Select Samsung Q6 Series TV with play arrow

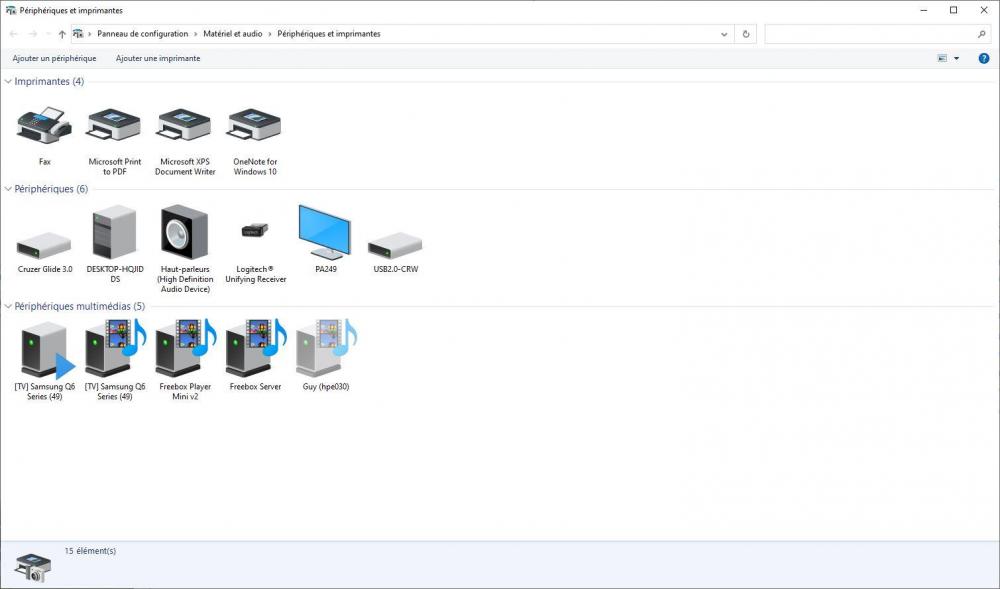pyautogui.click(x=46, y=349)
